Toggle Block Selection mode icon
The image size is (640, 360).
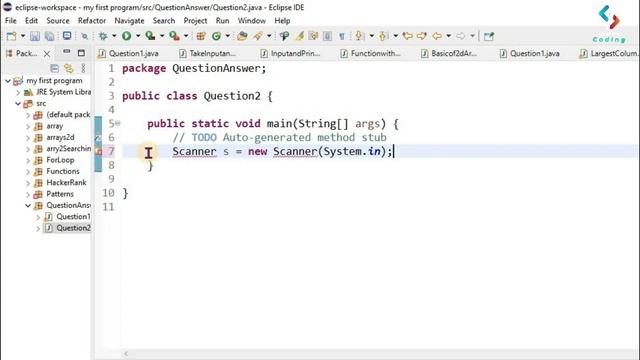(x=327, y=36)
